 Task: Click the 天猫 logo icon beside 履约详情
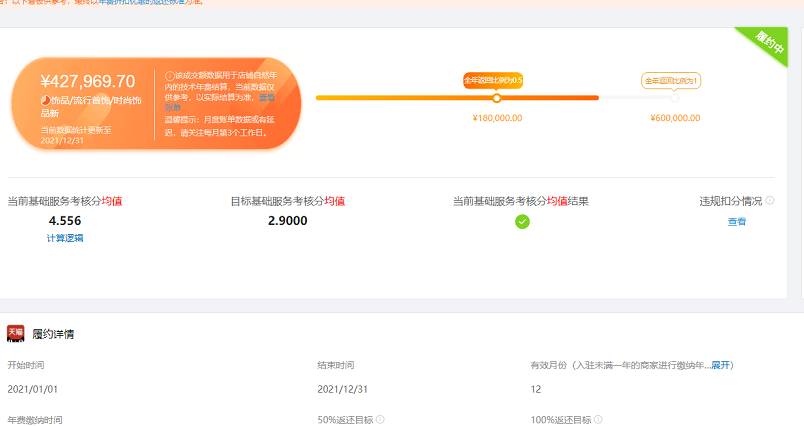coord(15,333)
